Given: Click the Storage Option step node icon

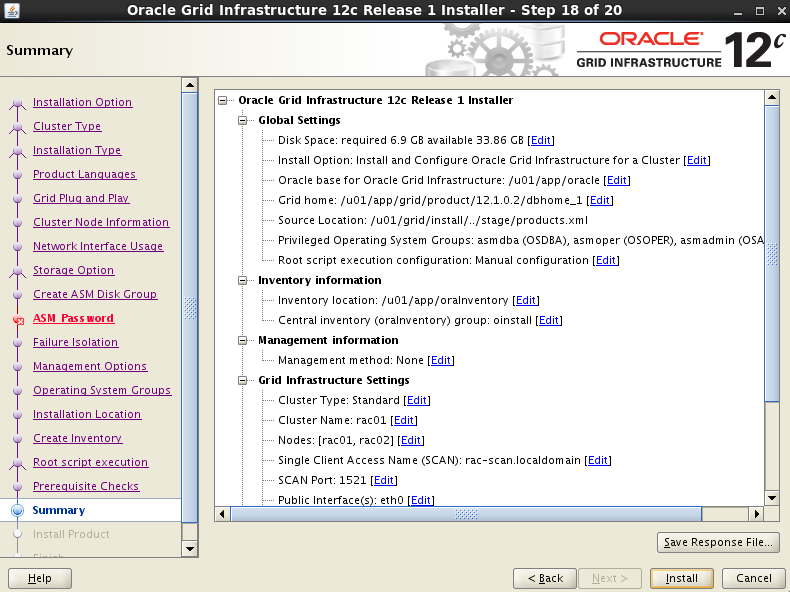Looking at the screenshot, I should tap(18, 271).
